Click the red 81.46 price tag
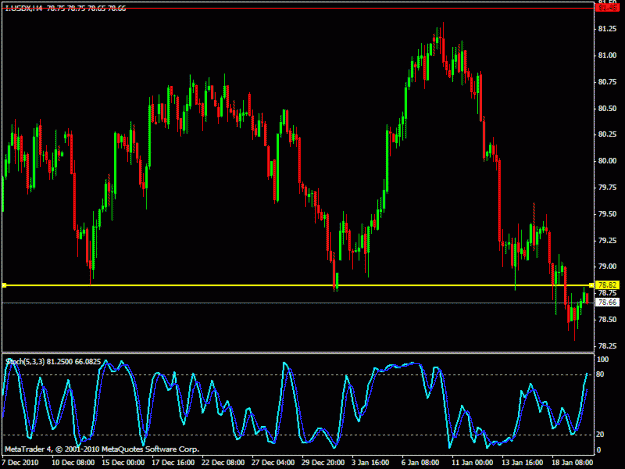625x469 pixels. pyautogui.click(x=607, y=8)
